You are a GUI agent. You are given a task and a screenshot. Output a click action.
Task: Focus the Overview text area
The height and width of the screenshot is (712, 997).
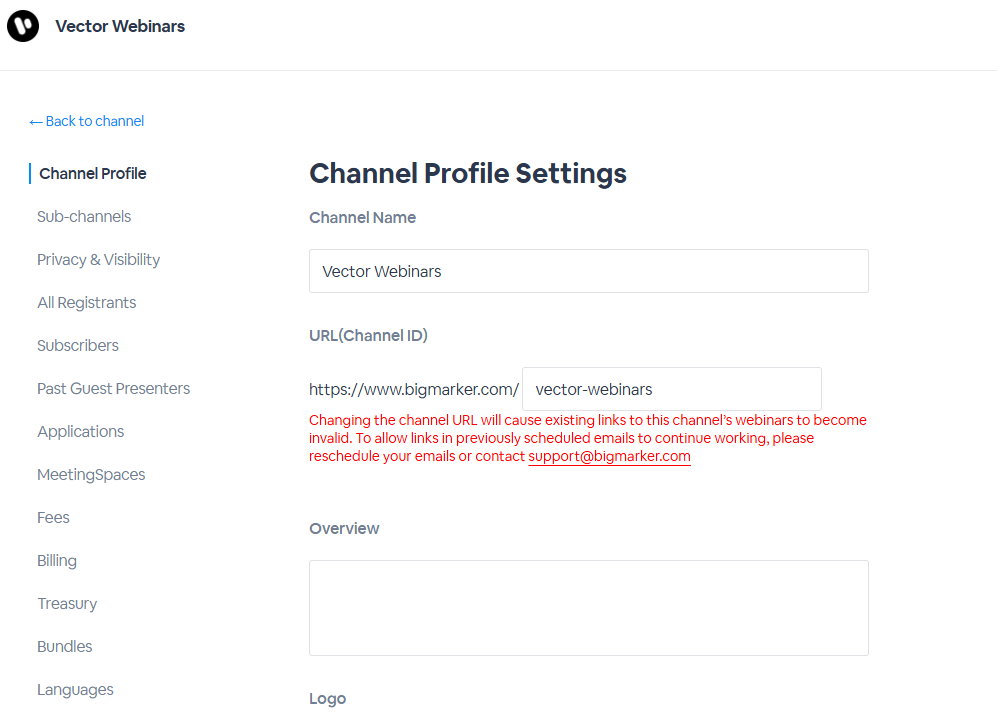[589, 608]
